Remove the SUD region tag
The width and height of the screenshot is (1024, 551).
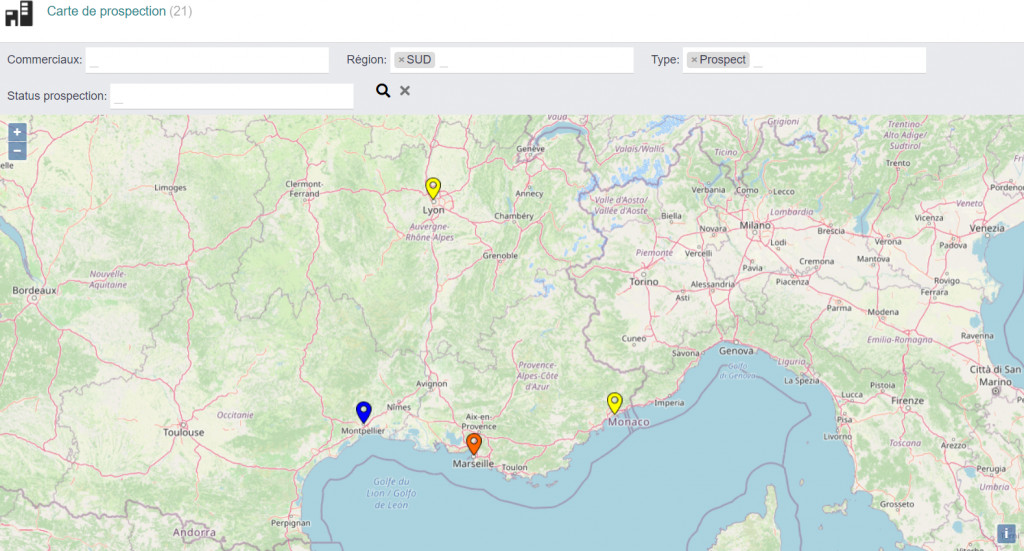[x=401, y=60]
